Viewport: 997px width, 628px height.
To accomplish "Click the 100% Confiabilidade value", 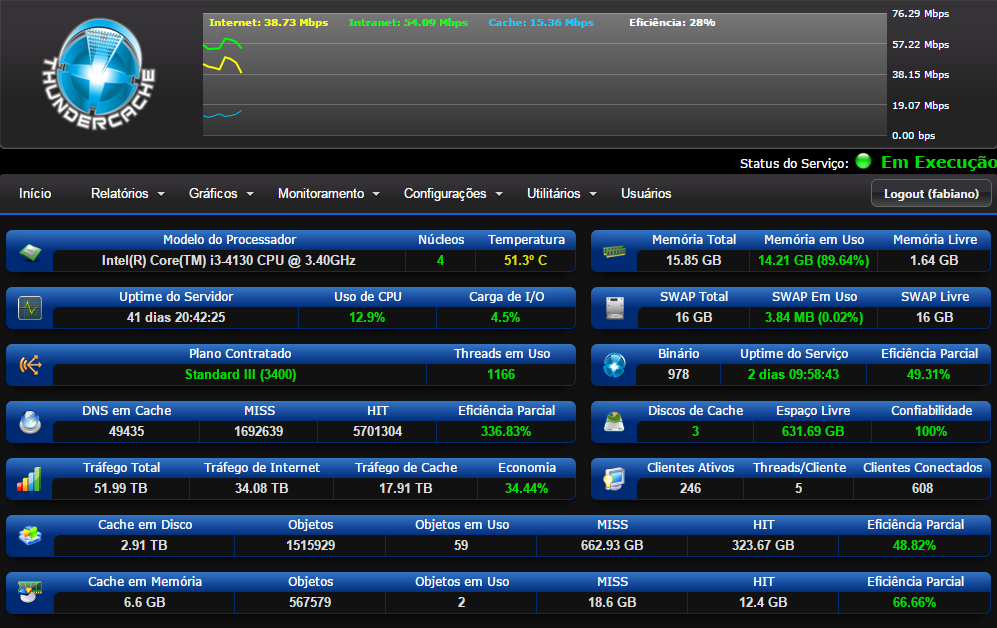I will click(x=931, y=431).
